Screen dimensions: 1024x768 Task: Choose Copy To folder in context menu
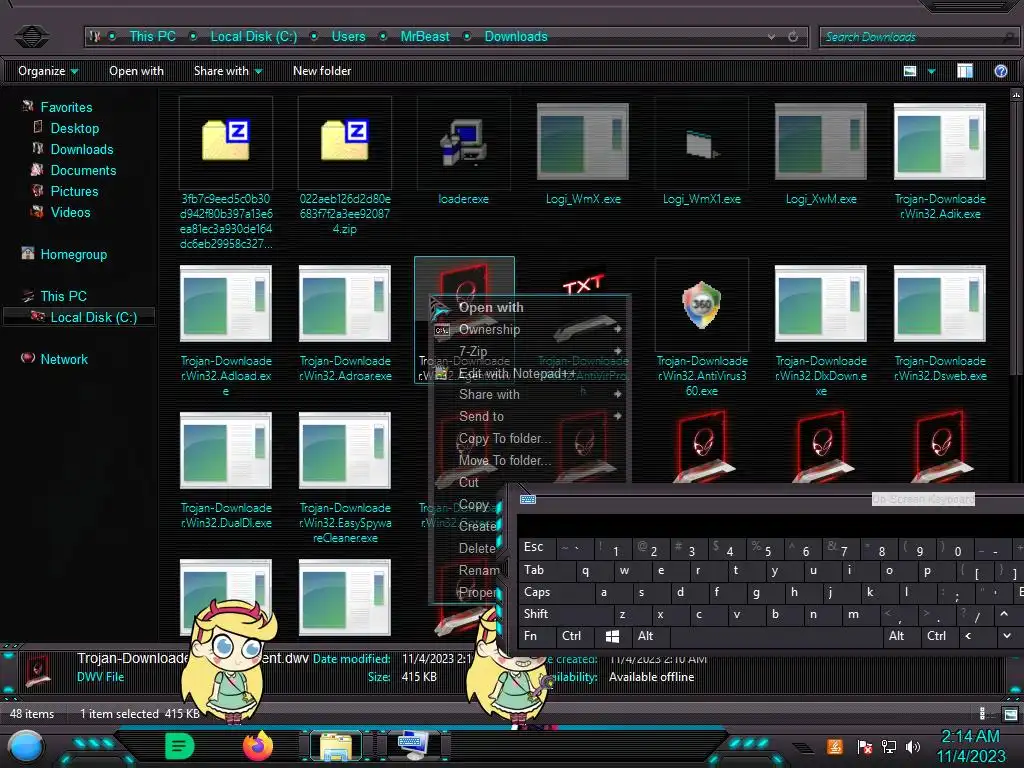coord(529,438)
